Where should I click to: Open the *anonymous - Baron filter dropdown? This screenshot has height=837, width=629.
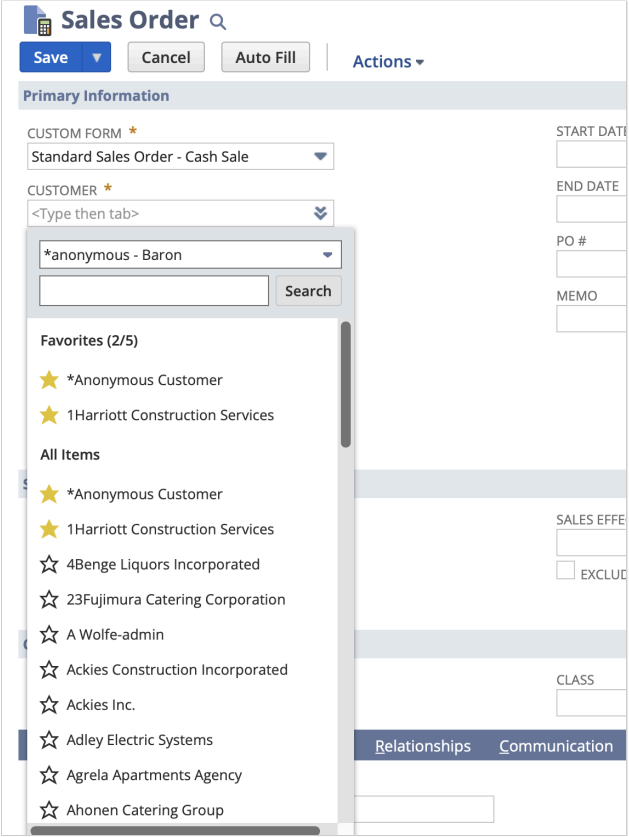tap(327, 255)
